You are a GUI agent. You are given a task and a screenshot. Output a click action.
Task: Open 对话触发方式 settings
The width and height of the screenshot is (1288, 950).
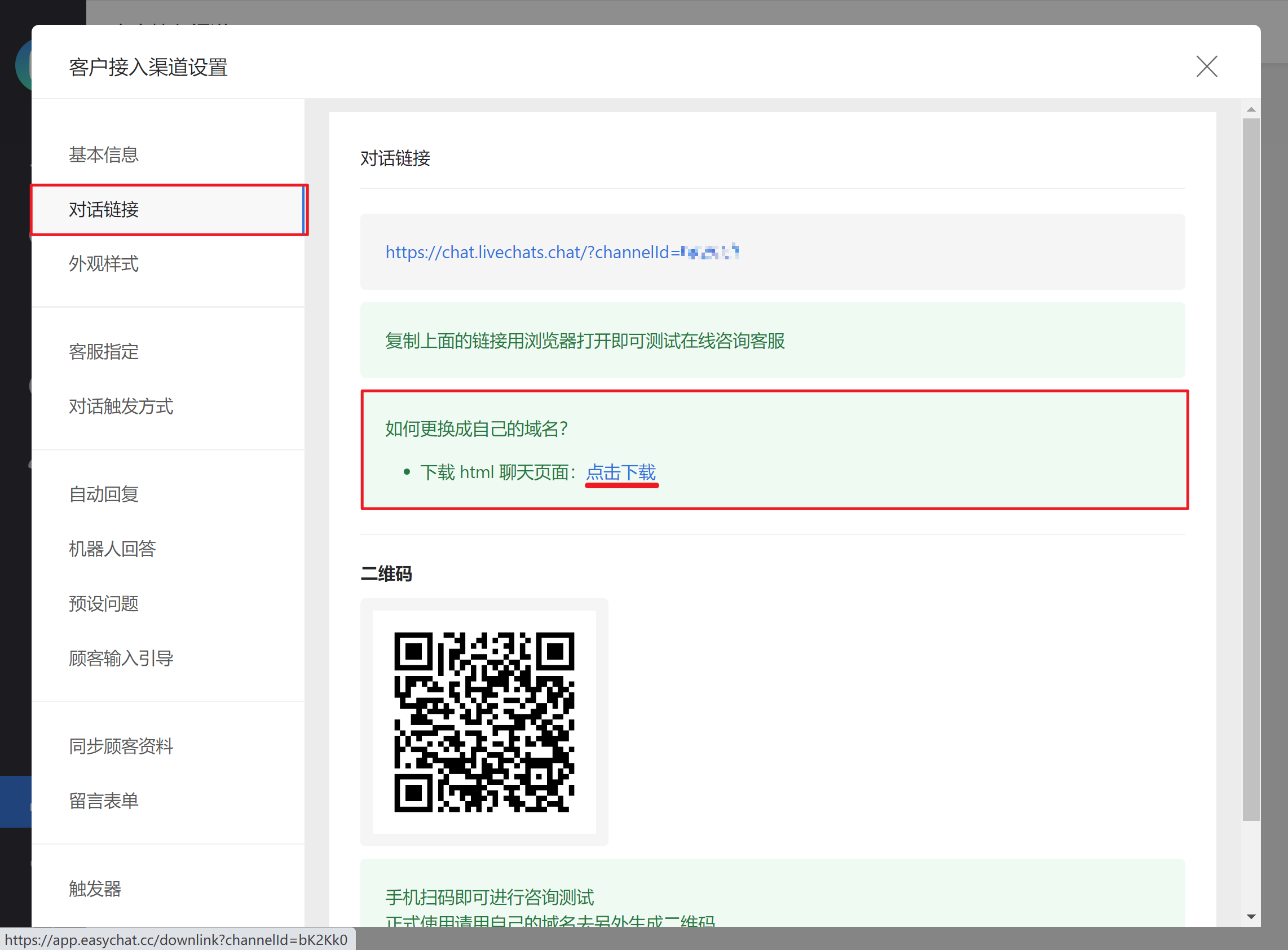tap(121, 406)
